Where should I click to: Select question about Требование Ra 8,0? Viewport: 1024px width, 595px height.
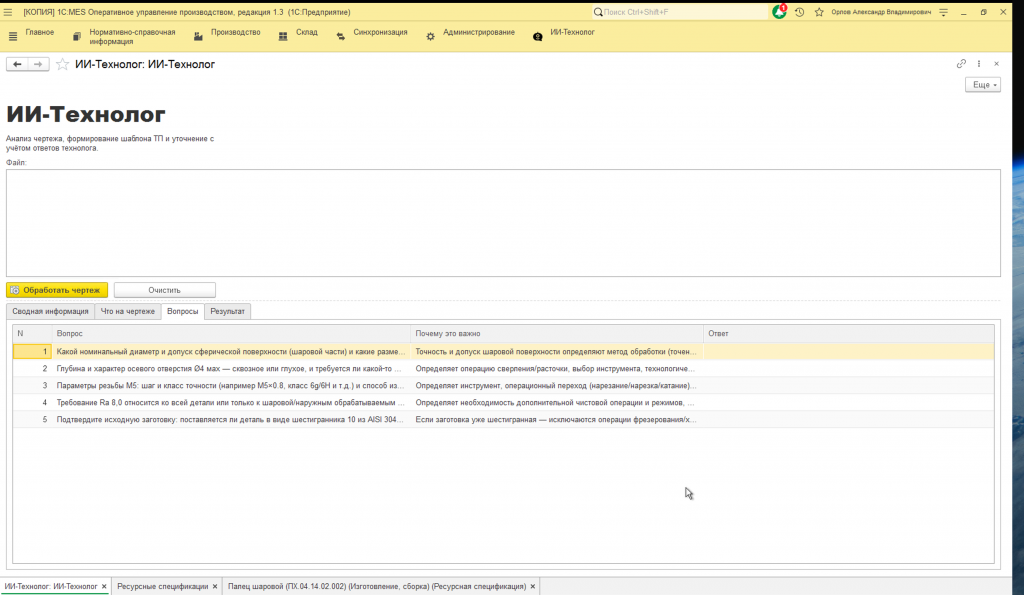(231, 402)
